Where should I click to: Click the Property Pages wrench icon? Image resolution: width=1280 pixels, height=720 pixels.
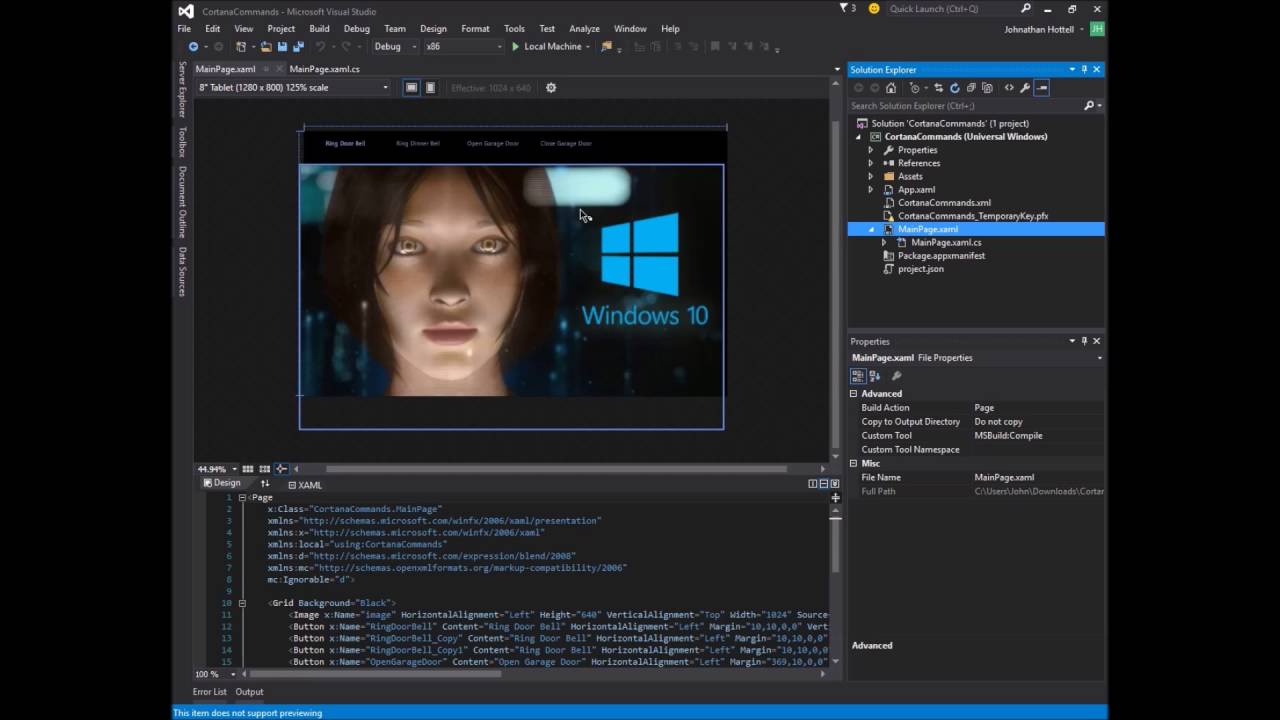click(896, 376)
